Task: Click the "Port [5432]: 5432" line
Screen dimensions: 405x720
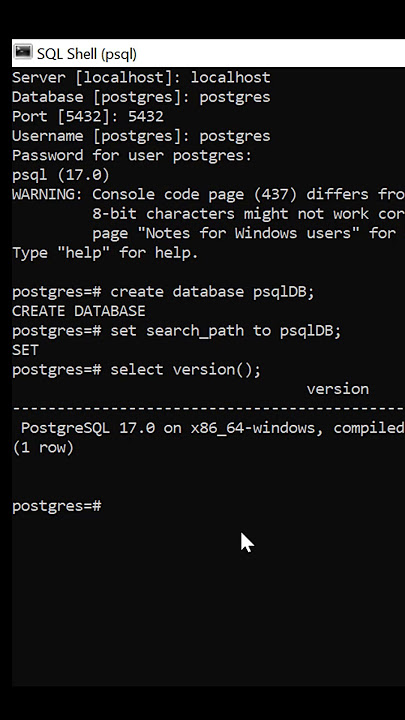Action: point(88,116)
